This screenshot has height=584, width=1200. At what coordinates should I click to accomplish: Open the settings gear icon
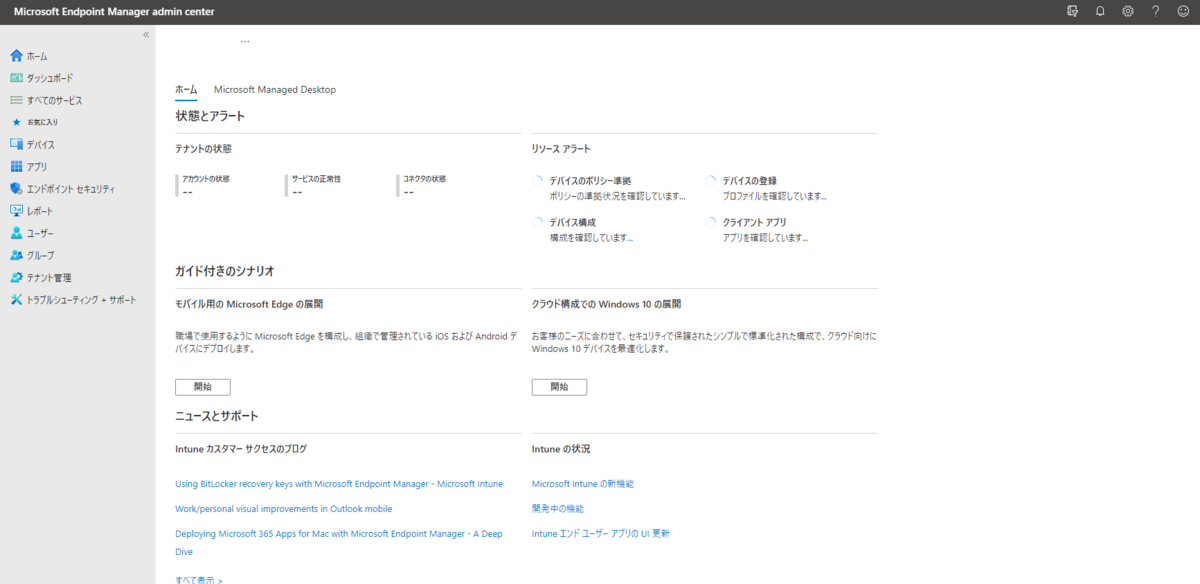coord(1128,11)
